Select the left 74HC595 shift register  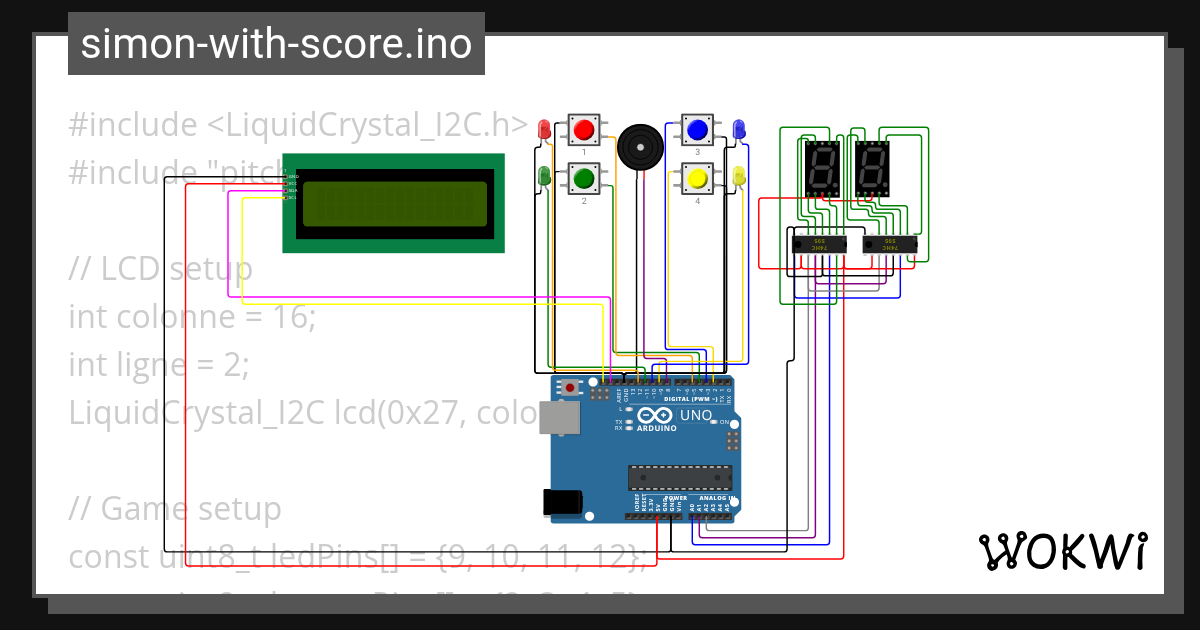pos(820,243)
